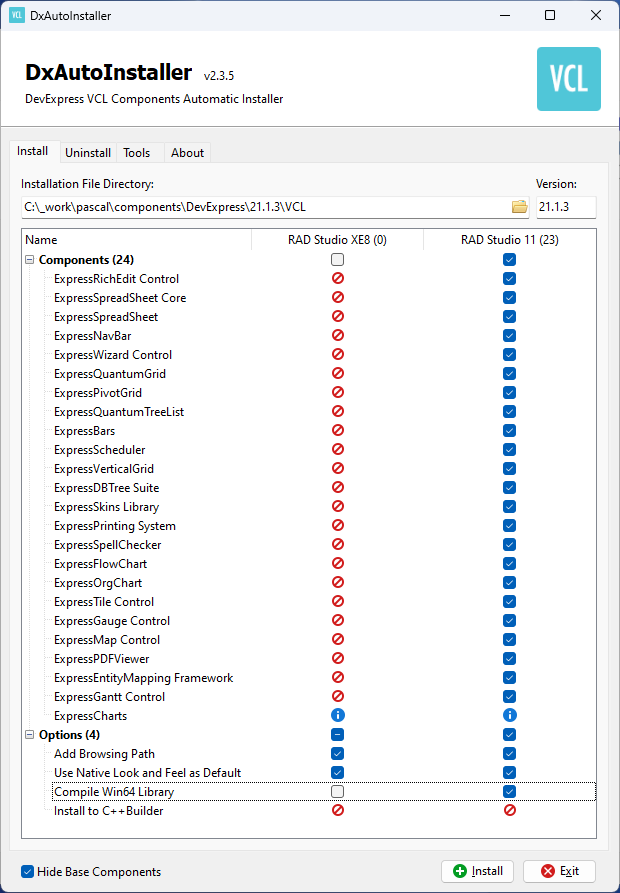
Task: Click the Install button
Action: tap(478, 871)
